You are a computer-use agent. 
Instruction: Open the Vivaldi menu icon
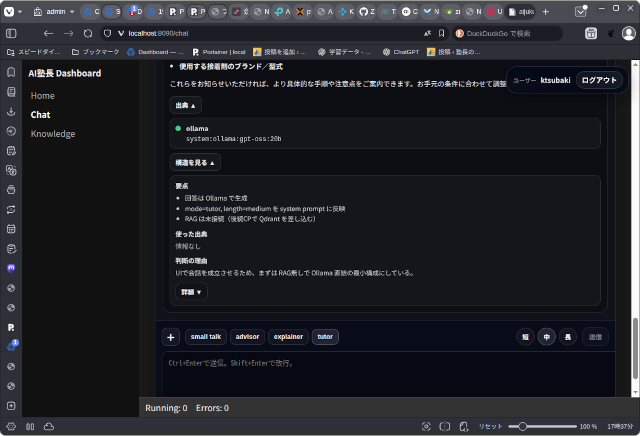click(x=11, y=12)
